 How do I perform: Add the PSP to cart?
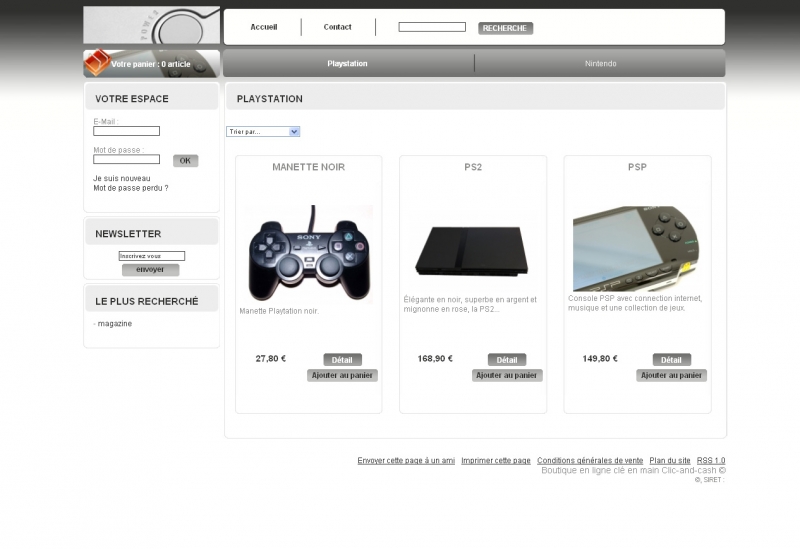pos(671,375)
